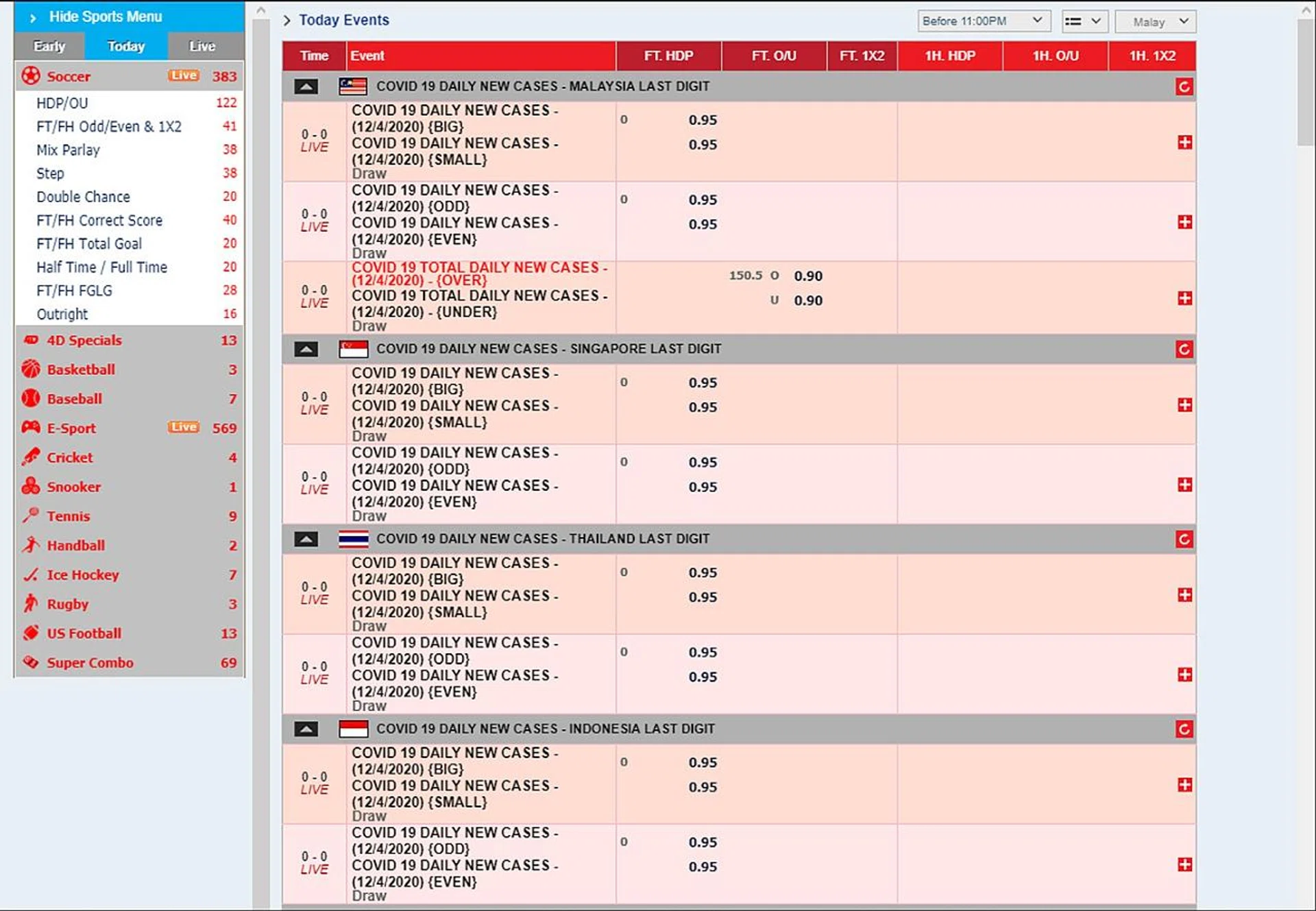Open the Basketball section icon

click(x=31, y=369)
